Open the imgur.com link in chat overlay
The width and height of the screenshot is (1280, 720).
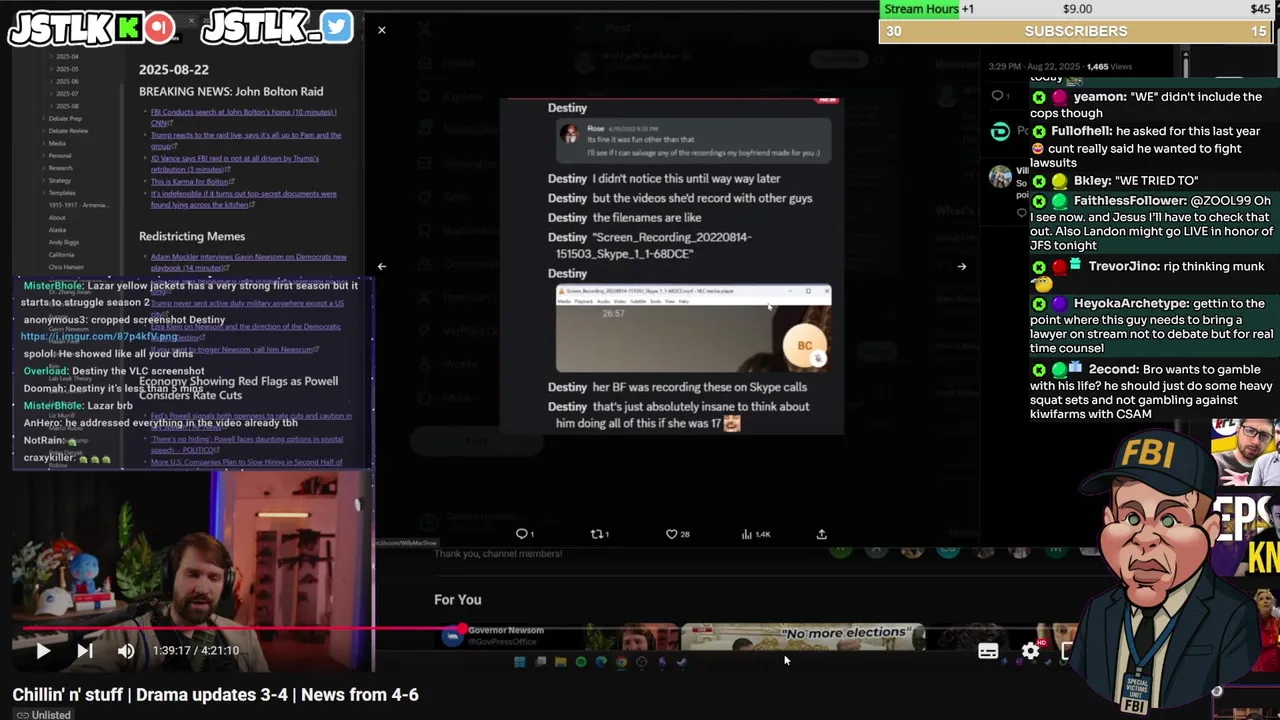coord(99,337)
